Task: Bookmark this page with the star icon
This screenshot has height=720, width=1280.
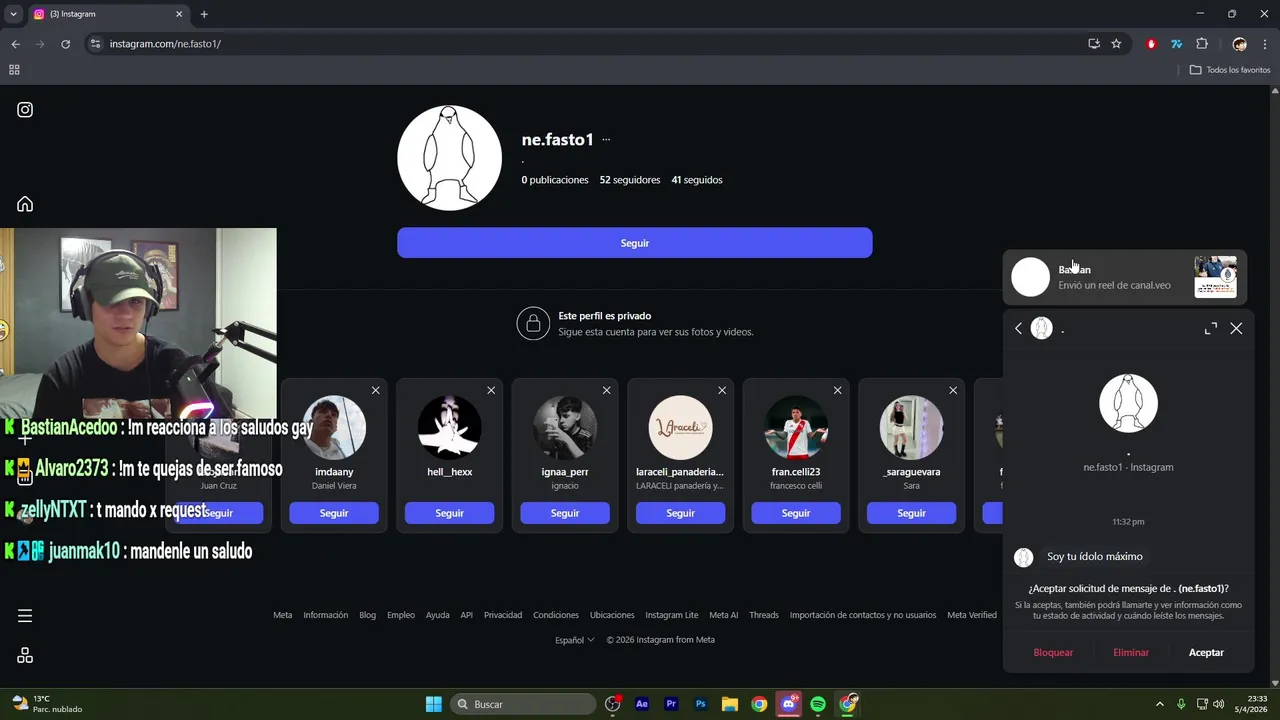Action: tap(1116, 44)
